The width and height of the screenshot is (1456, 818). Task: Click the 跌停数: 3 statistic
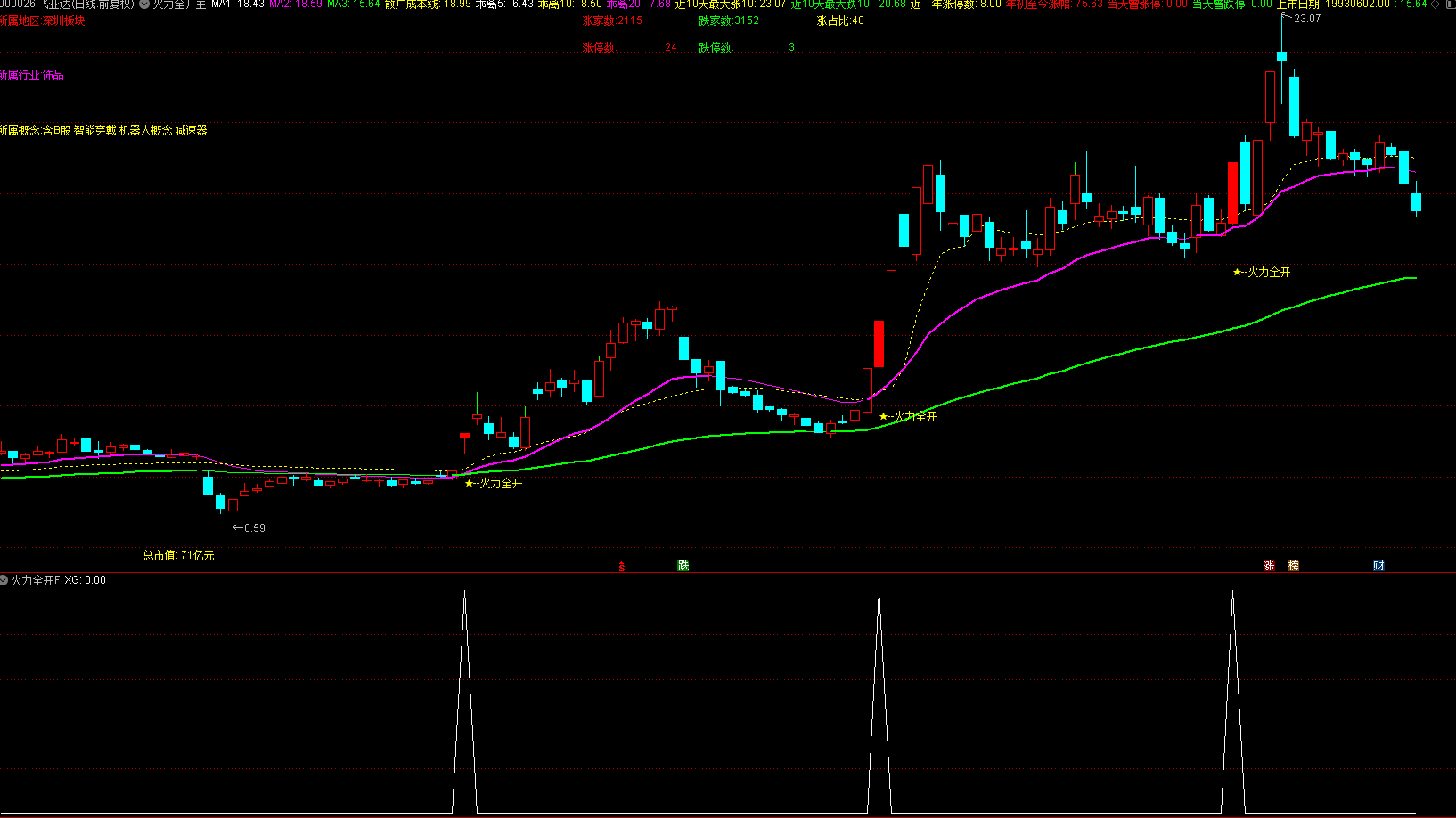coord(747,47)
